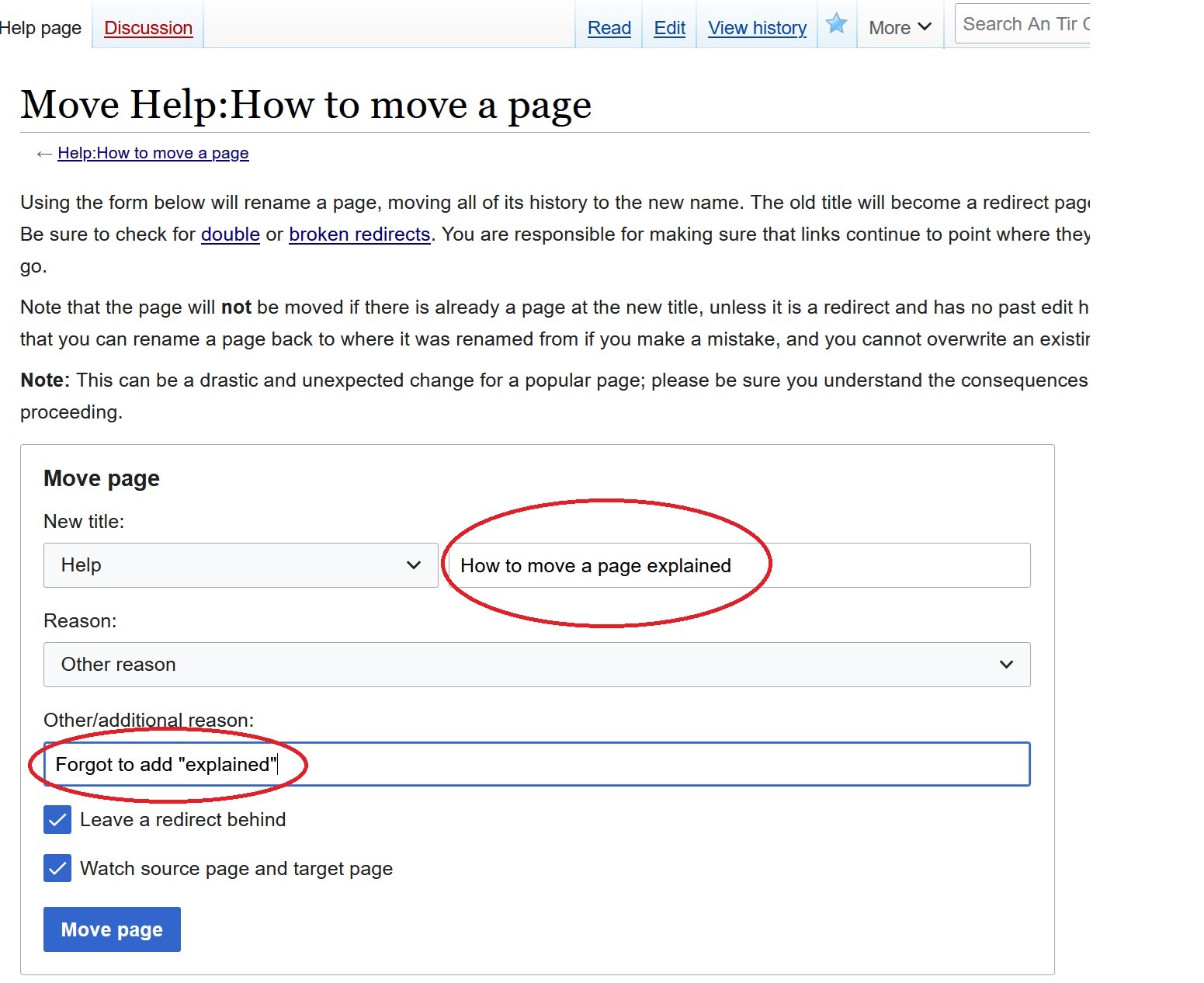This screenshot has height=983, width=1204.
Task: Switch to the Discussion tab
Action: tap(148, 28)
